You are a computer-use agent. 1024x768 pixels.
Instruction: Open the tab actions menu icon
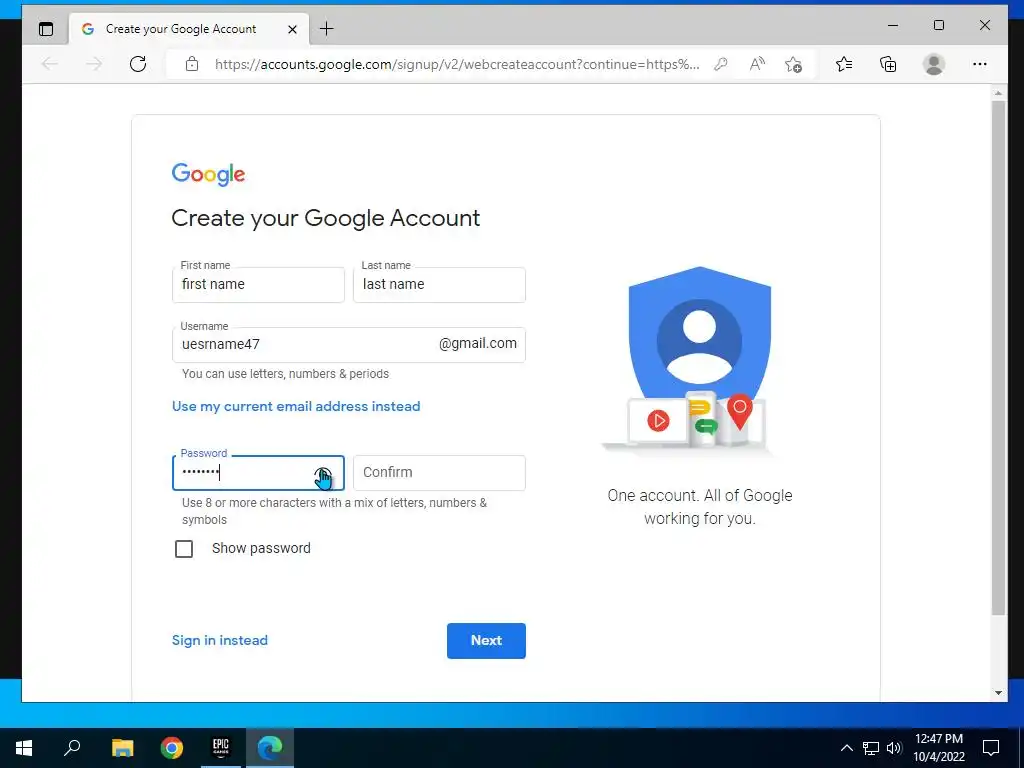pos(46,29)
